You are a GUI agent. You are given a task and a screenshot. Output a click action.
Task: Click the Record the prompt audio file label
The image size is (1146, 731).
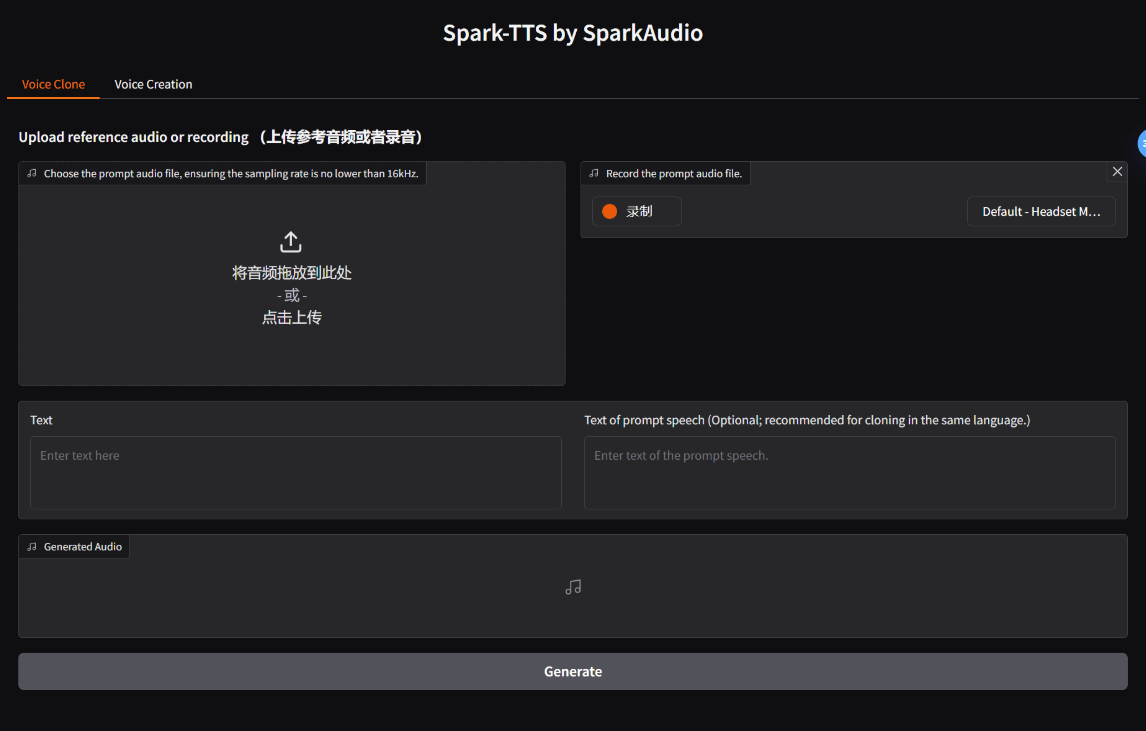coord(674,173)
